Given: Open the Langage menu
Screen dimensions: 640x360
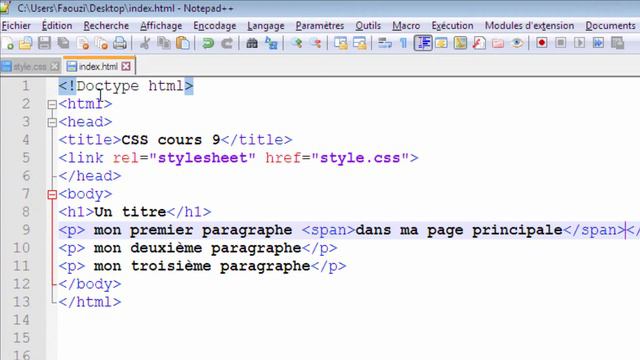Looking at the screenshot, I should pos(266,26).
